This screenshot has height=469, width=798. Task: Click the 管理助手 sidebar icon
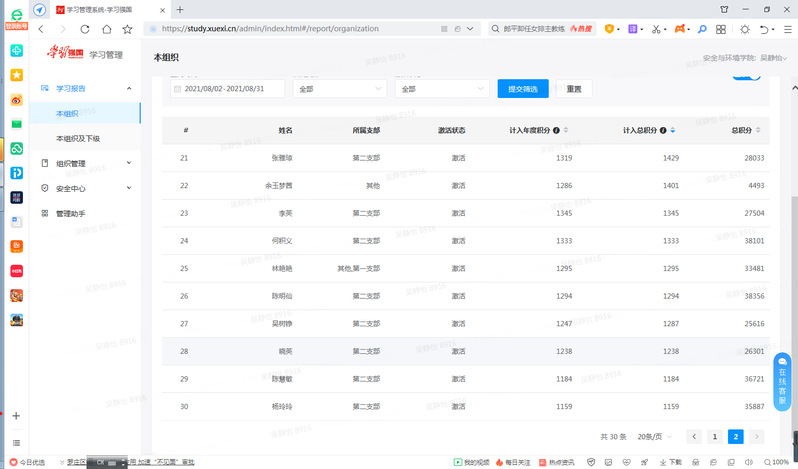click(46, 214)
